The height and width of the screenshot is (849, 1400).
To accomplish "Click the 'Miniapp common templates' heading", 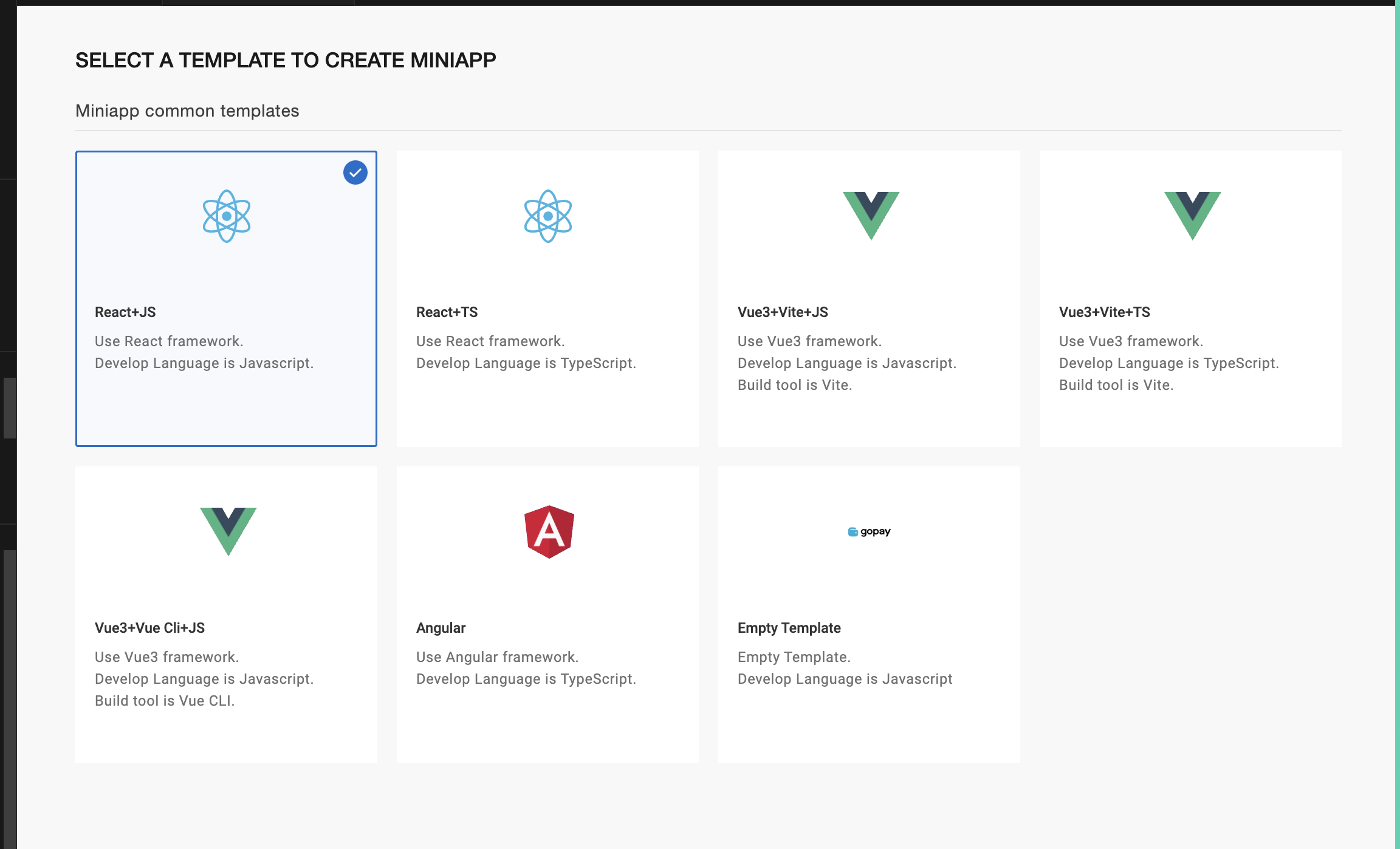I will (187, 111).
